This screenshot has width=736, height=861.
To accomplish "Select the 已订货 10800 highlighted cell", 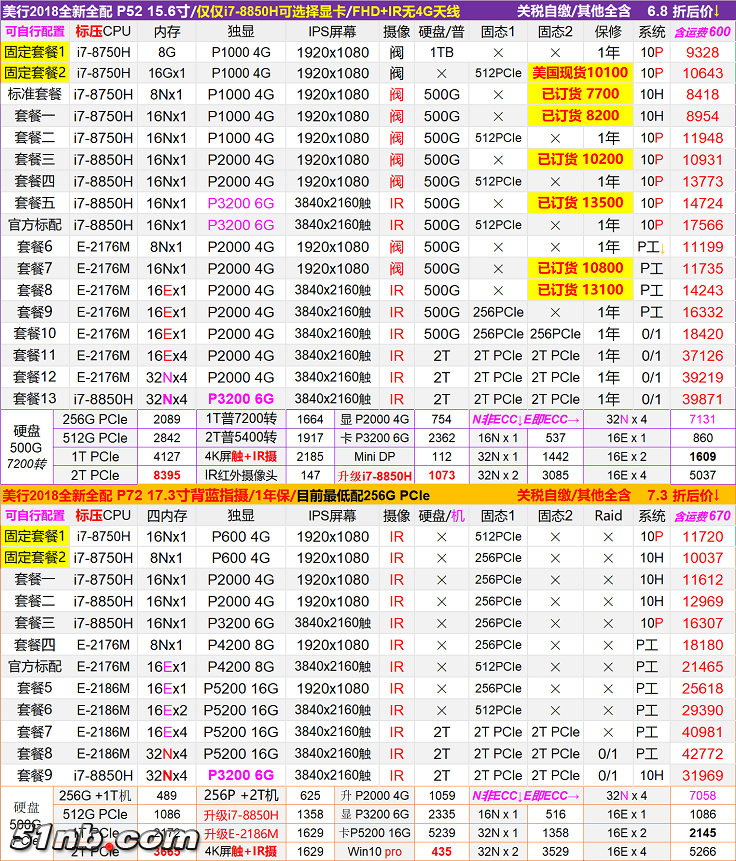I will pyautogui.click(x=579, y=268).
